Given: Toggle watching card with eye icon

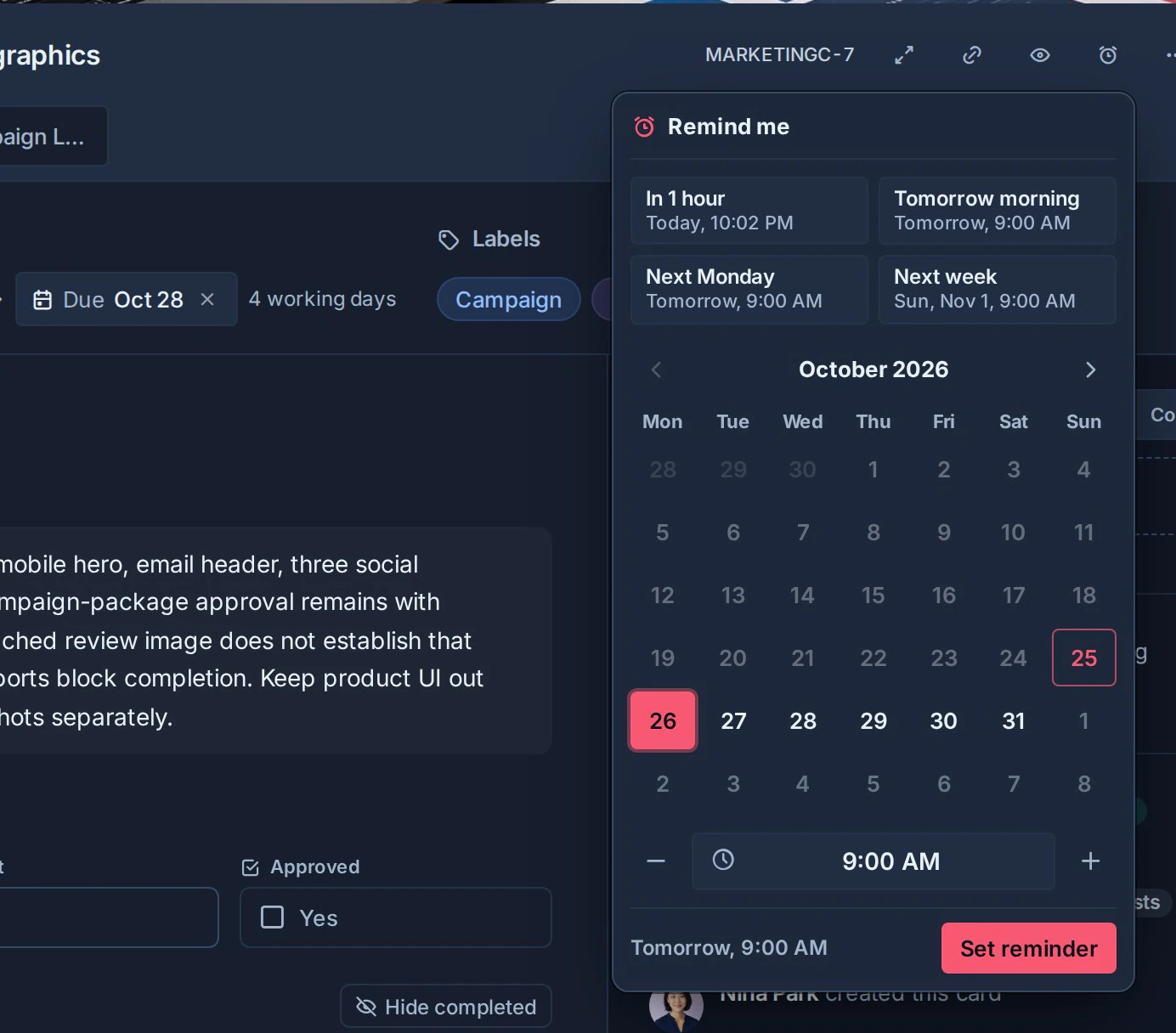Looking at the screenshot, I should 1040,55.
